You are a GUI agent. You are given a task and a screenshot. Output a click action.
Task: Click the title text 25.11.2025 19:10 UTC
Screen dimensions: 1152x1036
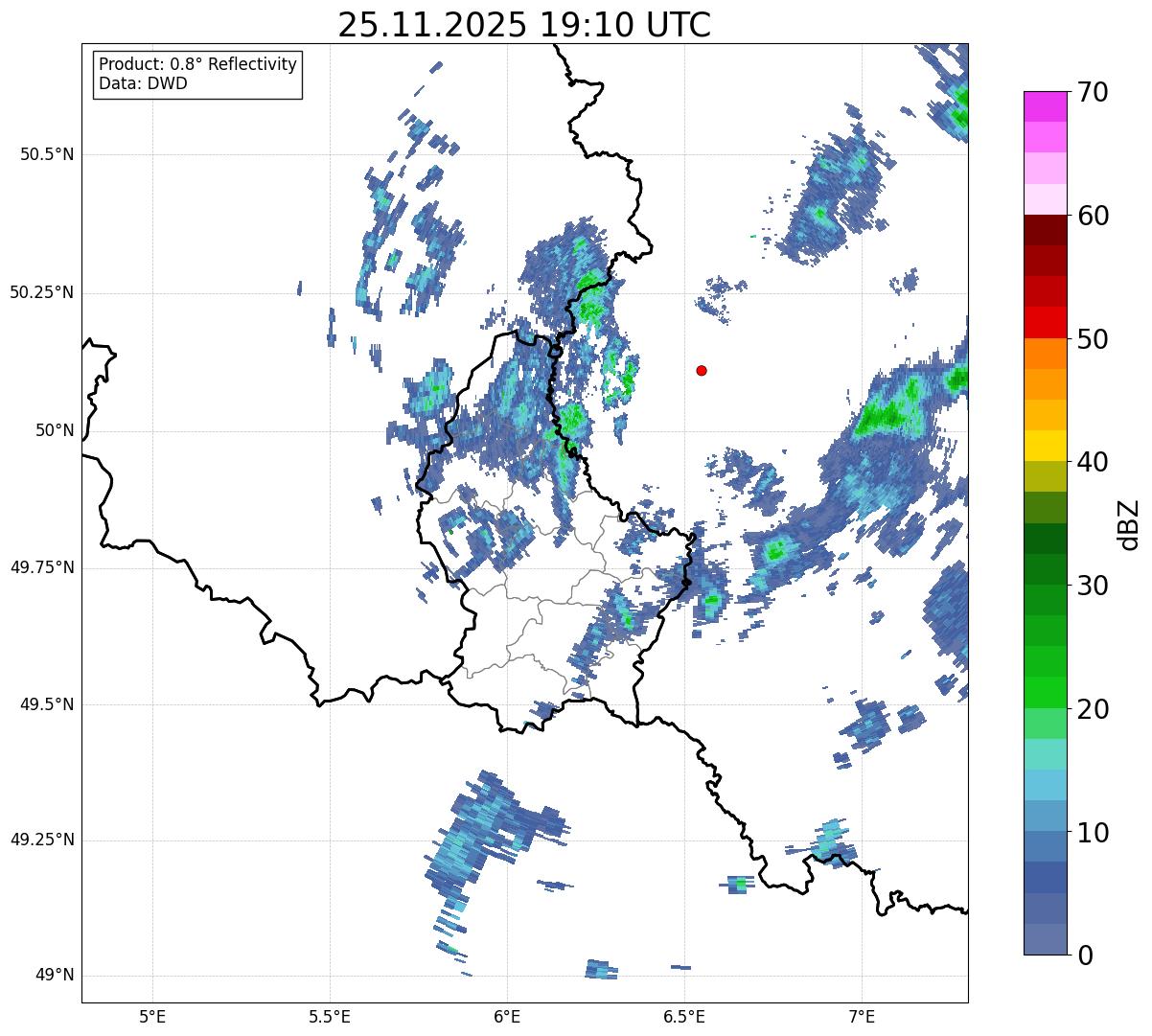click(x=524, y=24)
